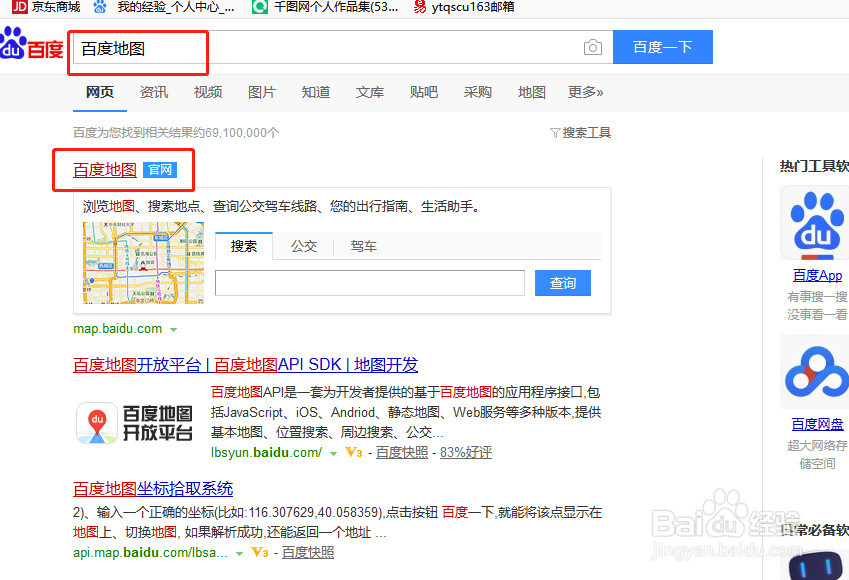Expand the api.map.baidu.com dropdown arrow
849x580 pixels.
(239, 553)
